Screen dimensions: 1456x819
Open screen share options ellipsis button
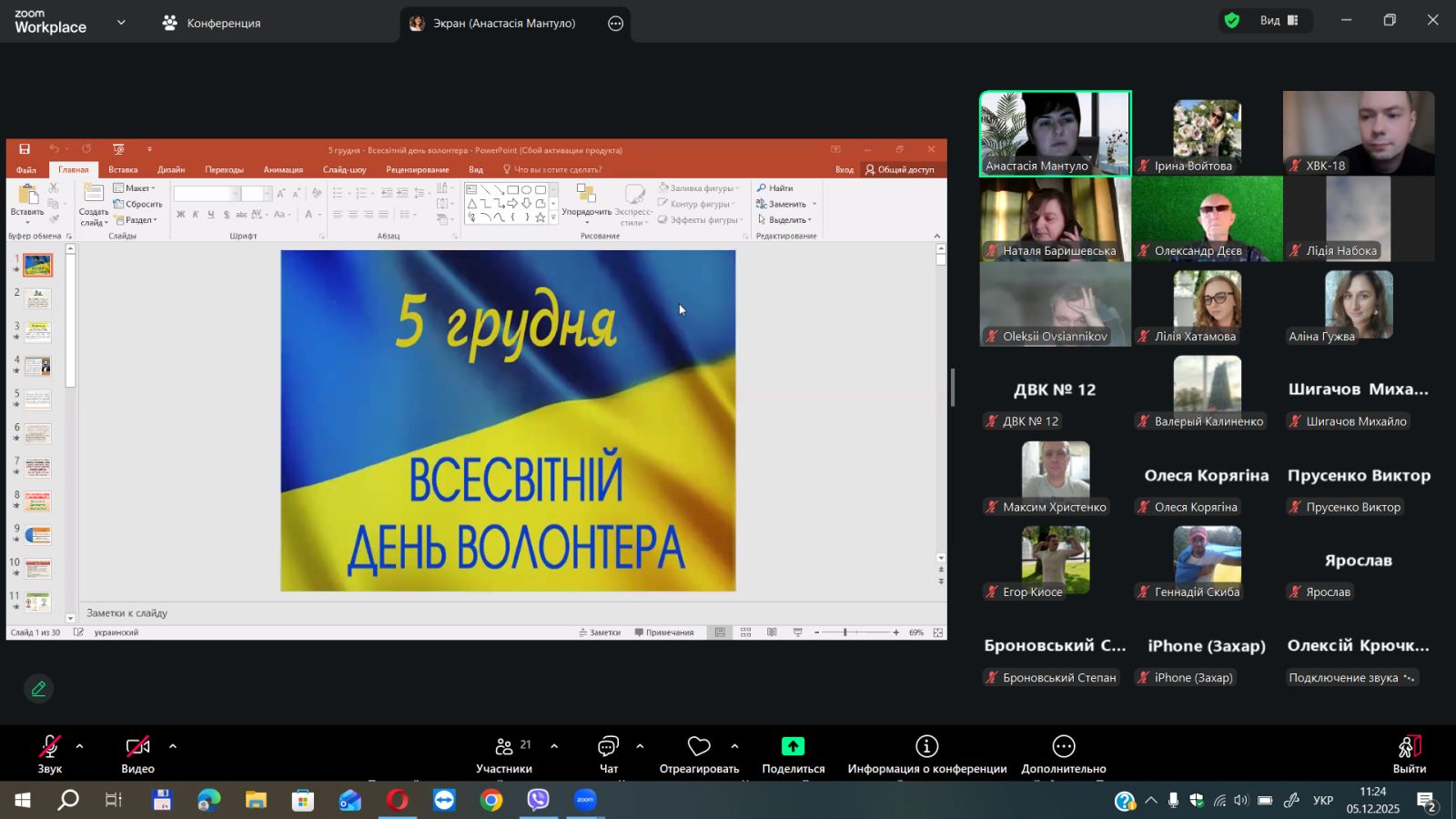(616, 24)
